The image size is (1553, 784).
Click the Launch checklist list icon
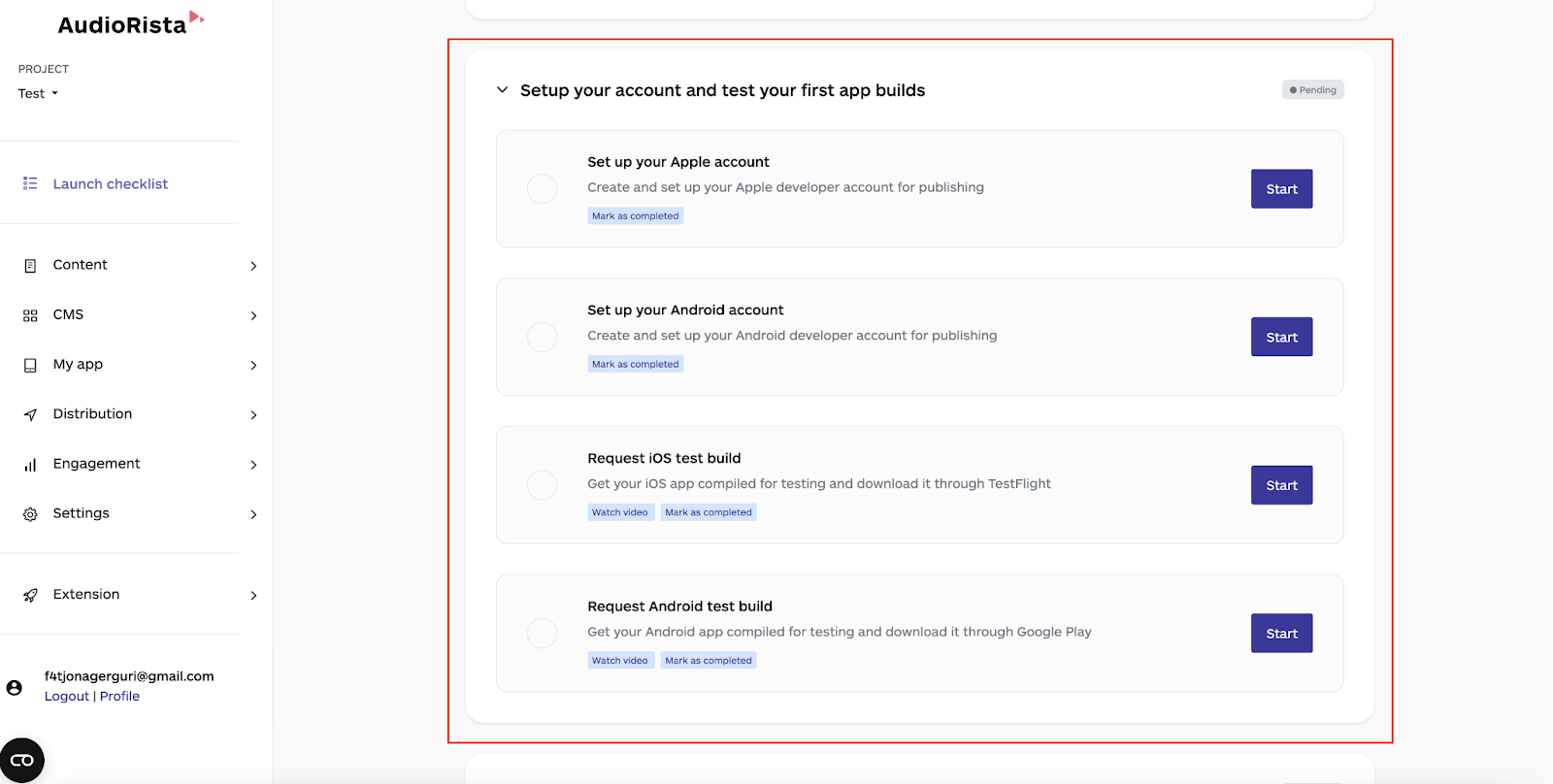pyautogui.click(x=30, y=183)
